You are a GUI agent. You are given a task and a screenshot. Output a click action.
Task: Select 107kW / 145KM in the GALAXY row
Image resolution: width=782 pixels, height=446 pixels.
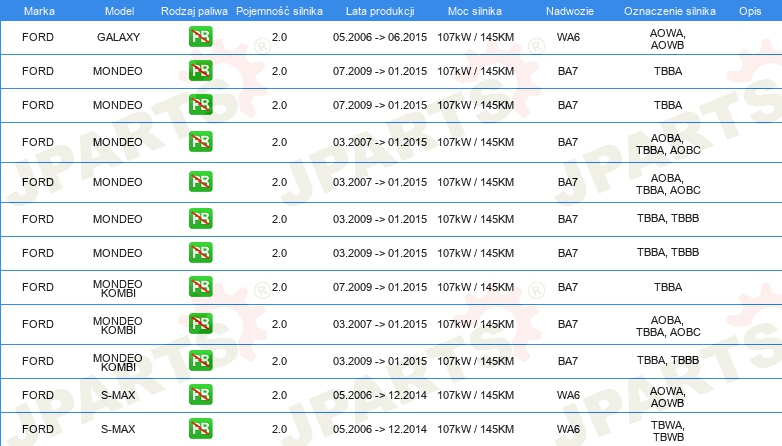476,37
